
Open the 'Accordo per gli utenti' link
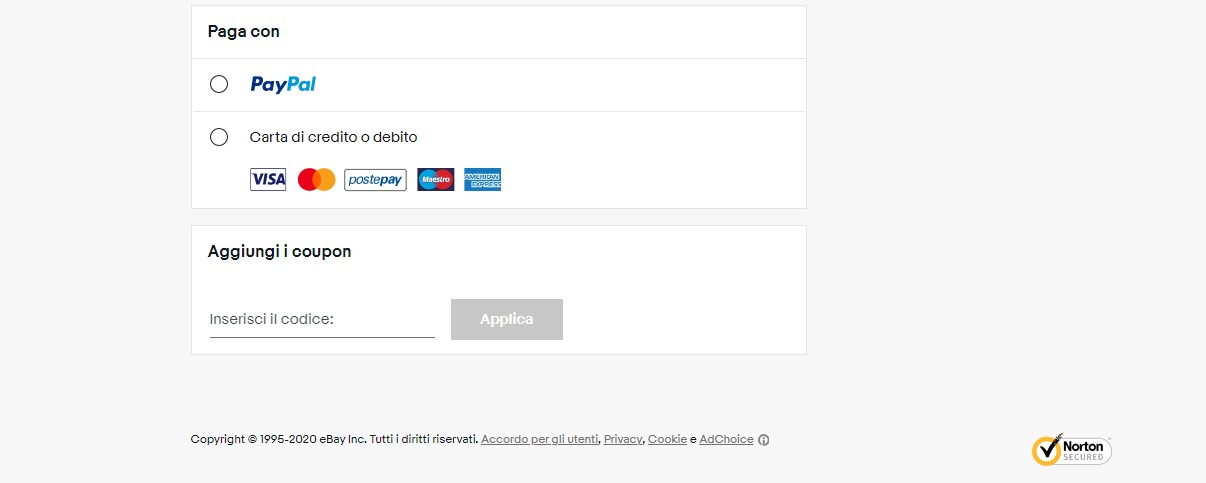click(539, 439)
